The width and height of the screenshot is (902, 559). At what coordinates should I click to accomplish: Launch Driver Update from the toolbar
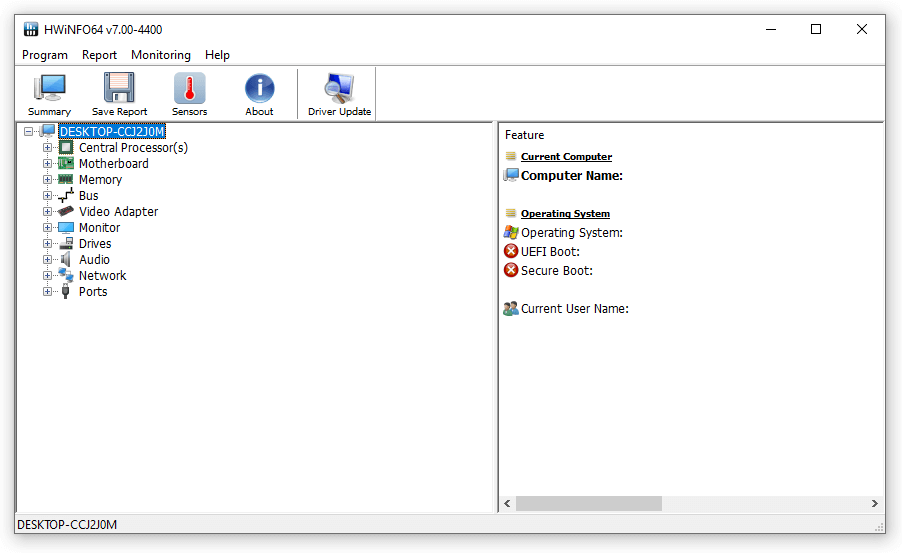pyautogui.click(x=339, y=95)
